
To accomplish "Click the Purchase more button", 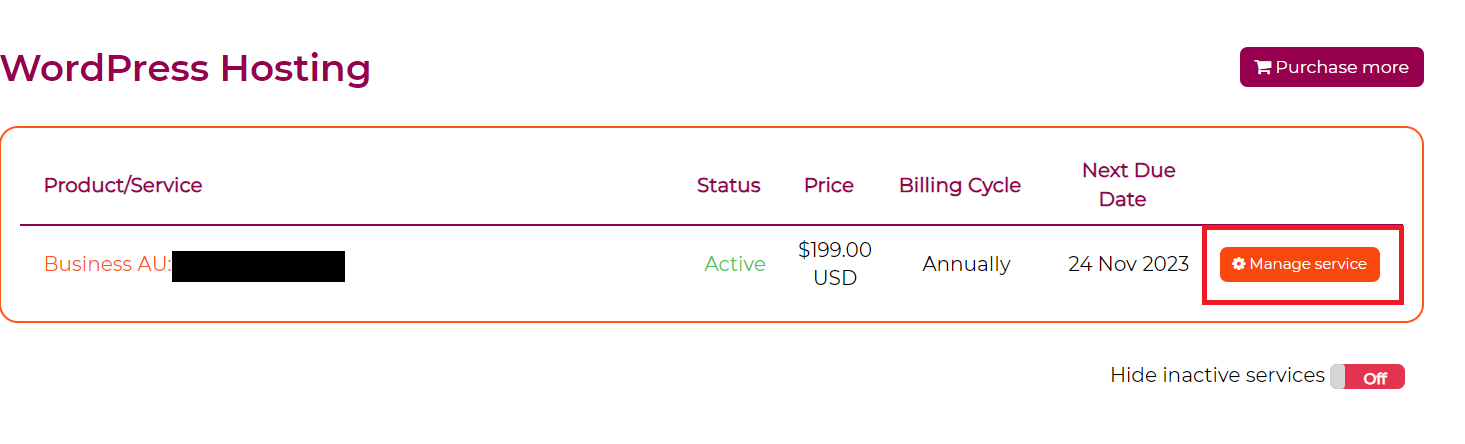I will pyautogui.click(x=1331, y=67).
